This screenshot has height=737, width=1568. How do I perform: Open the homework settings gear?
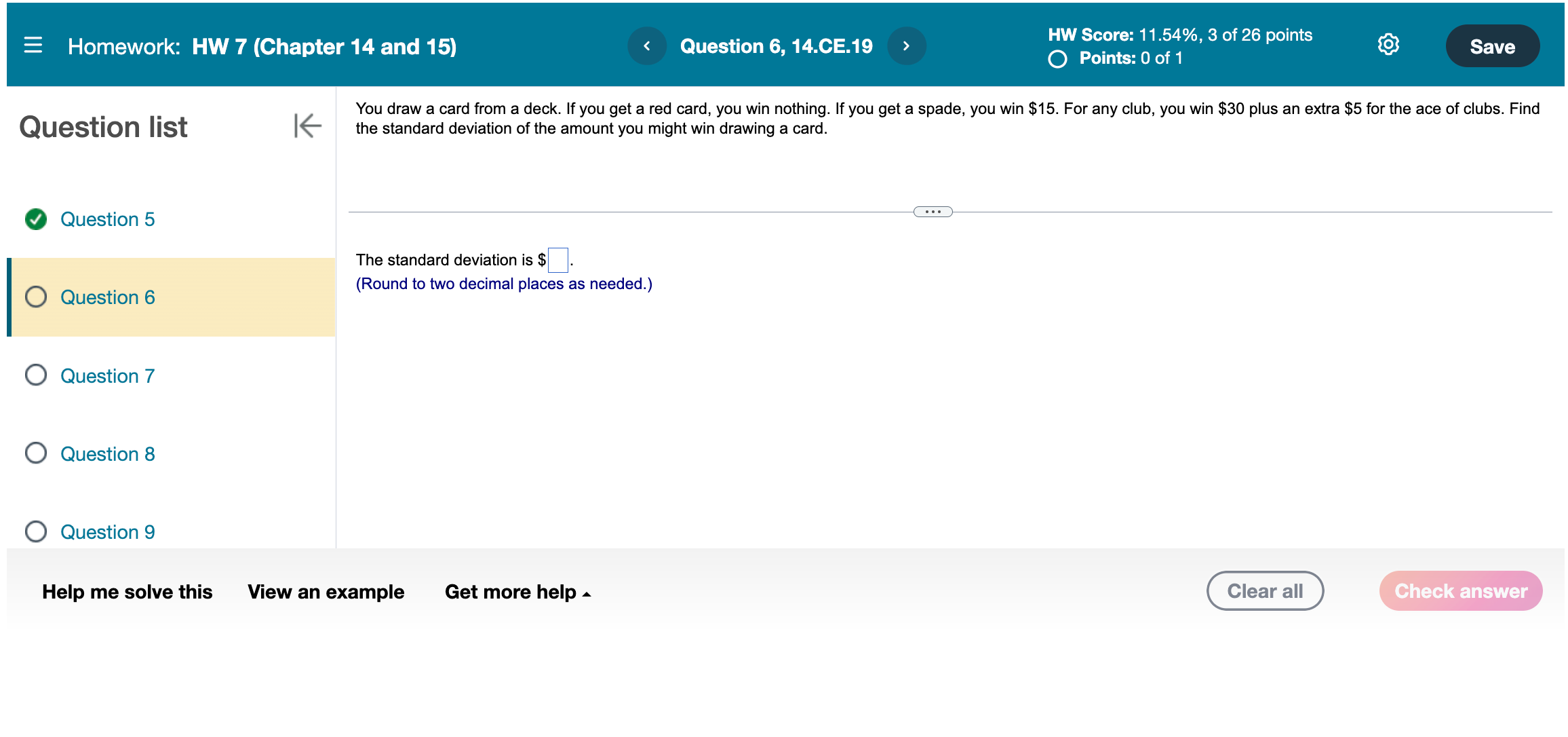click(1389, 43)
